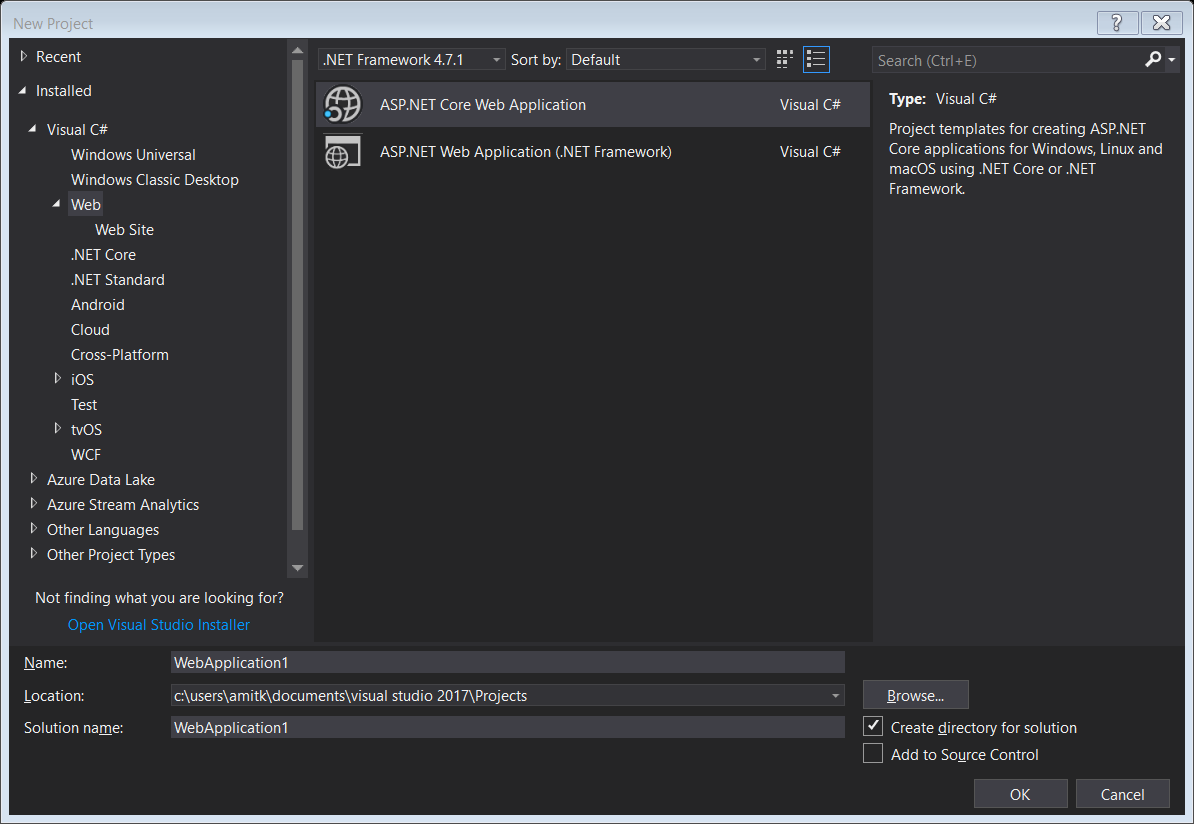Screen dimensions: 1194x824
Task: Click the ASP.NET Web Application (.NET Framework) icon
Action: tap(343, 152)
